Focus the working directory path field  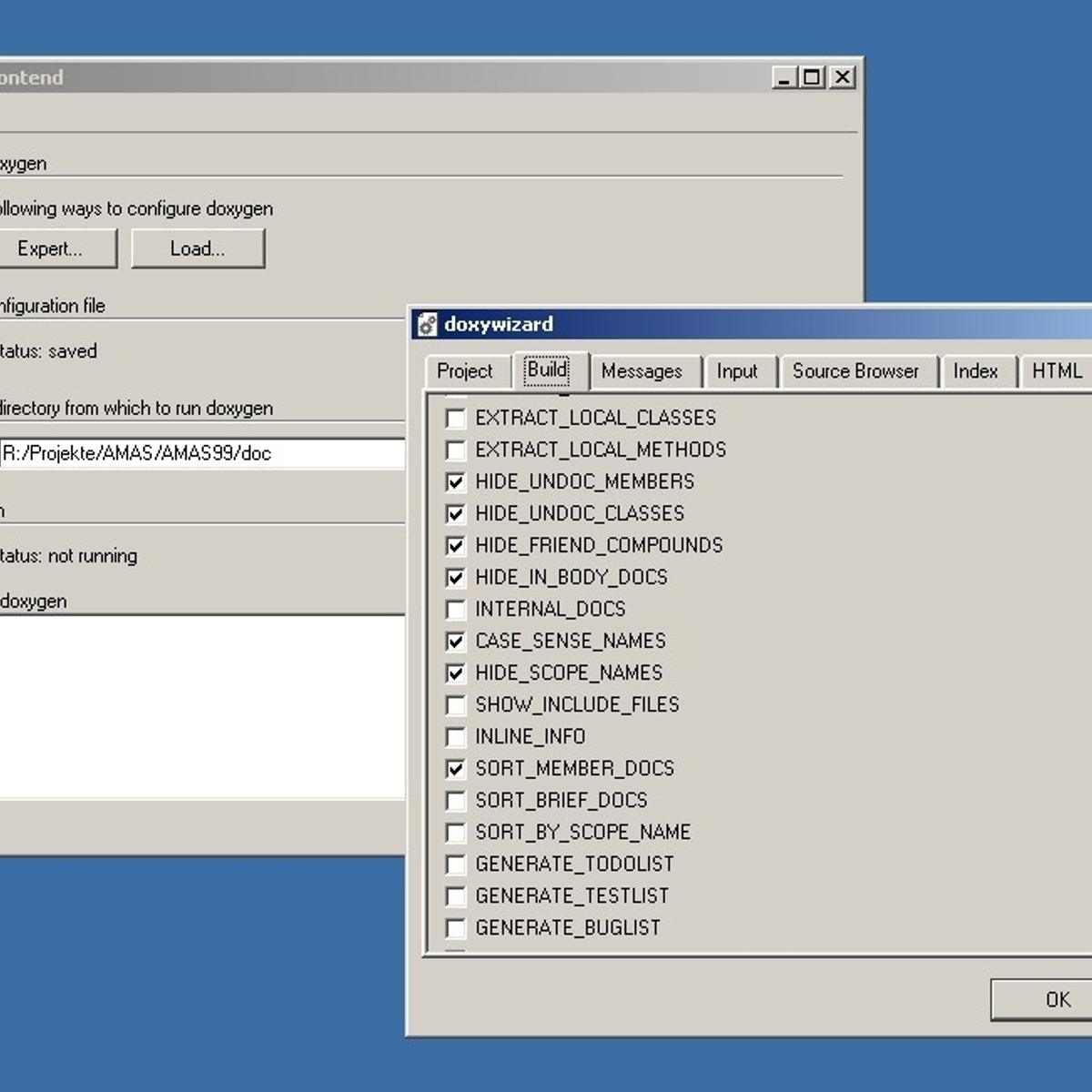202,453
